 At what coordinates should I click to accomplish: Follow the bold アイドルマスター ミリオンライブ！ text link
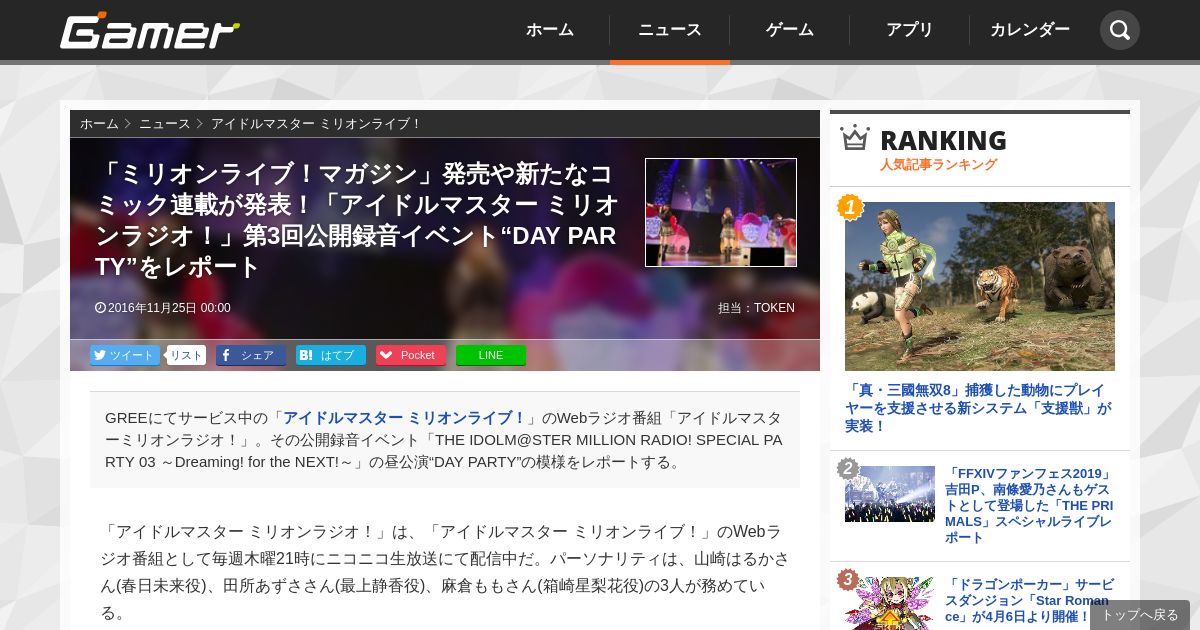pos(404,418)
